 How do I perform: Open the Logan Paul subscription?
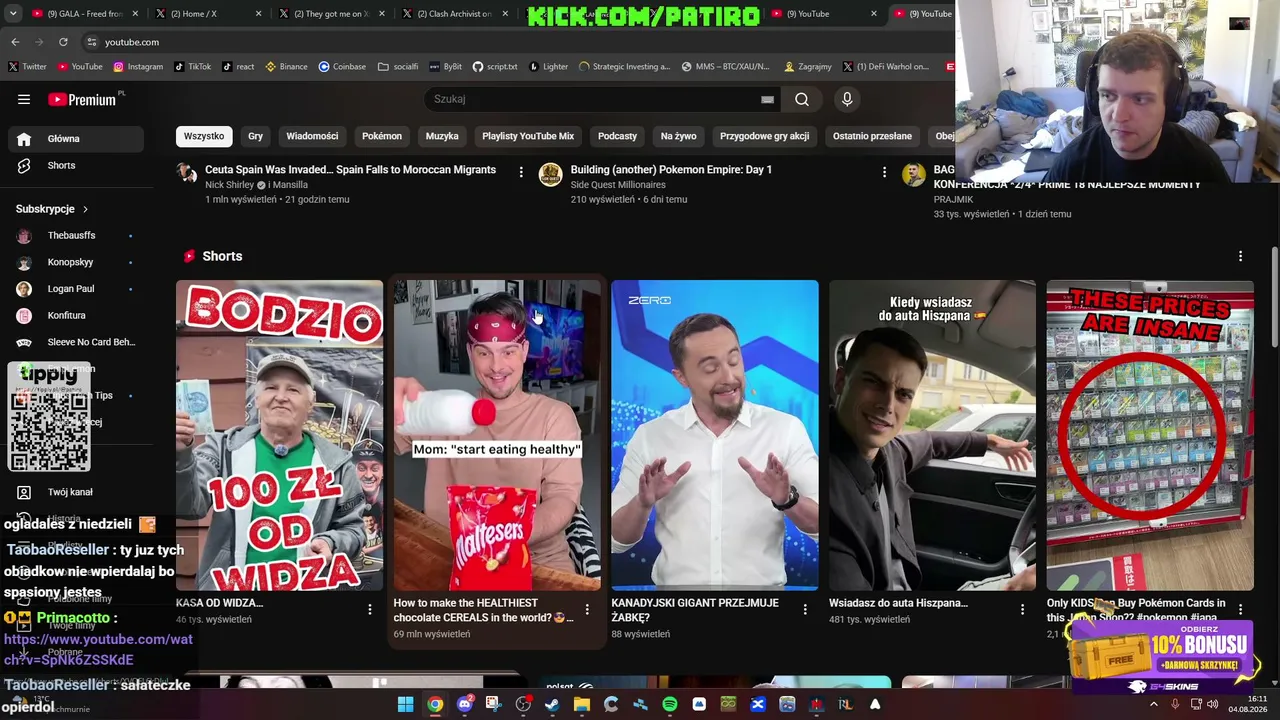(78, 289)
